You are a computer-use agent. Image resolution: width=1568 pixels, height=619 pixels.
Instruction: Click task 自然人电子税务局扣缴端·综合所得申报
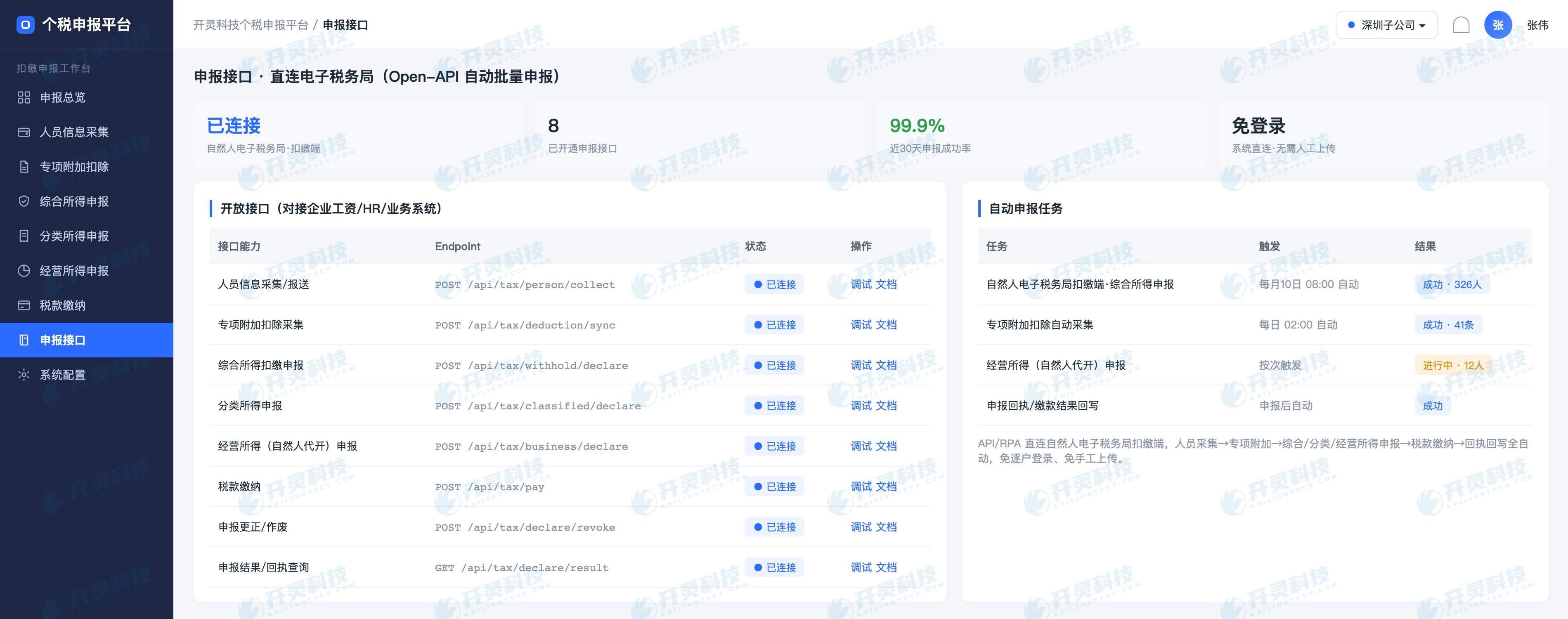tap(1080, 284)
